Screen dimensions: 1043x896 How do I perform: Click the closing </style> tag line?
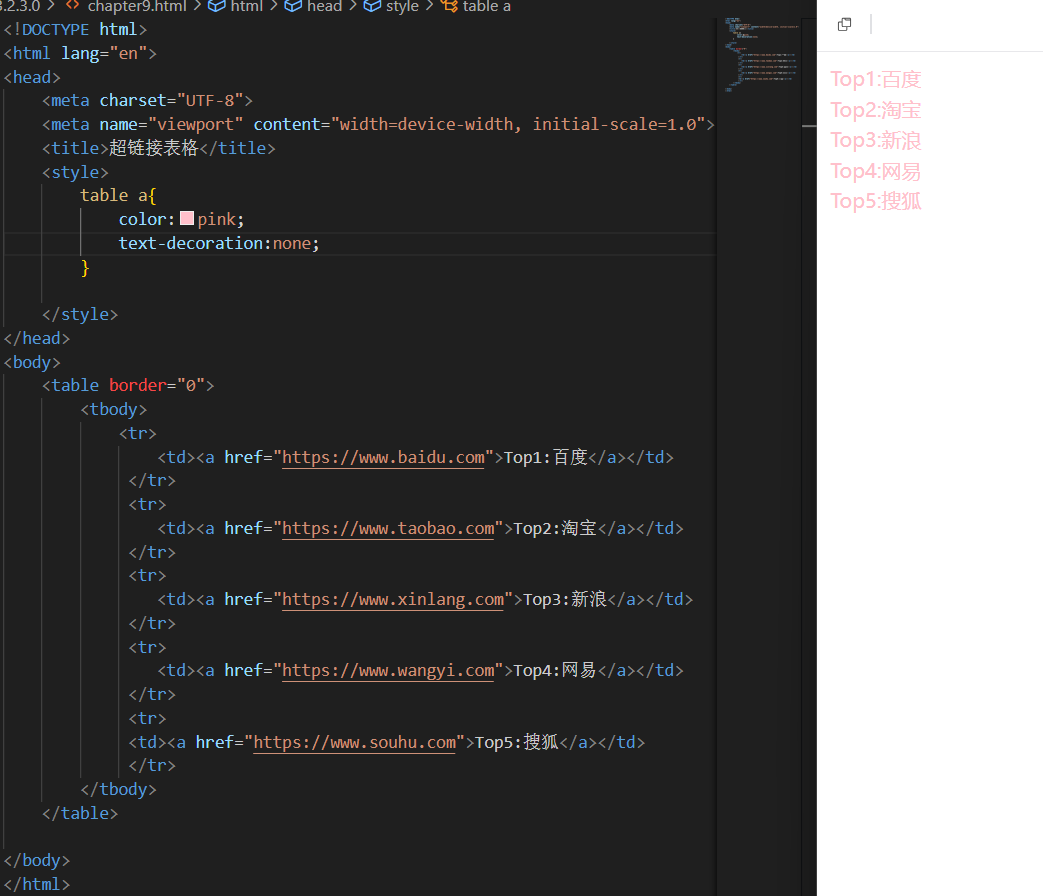pyautogui.click(x=80, y=314)
